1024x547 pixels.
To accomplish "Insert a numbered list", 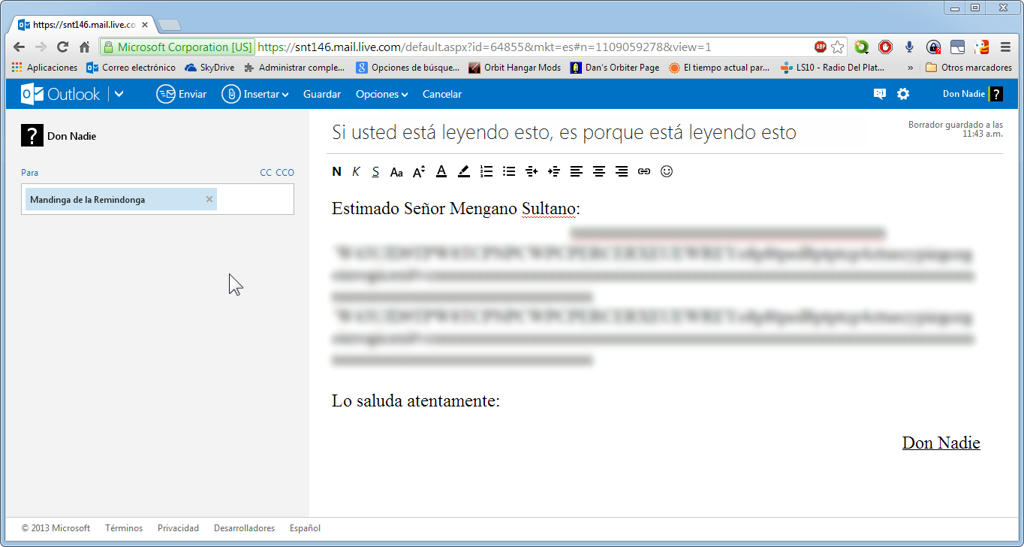I will [487, 172].
